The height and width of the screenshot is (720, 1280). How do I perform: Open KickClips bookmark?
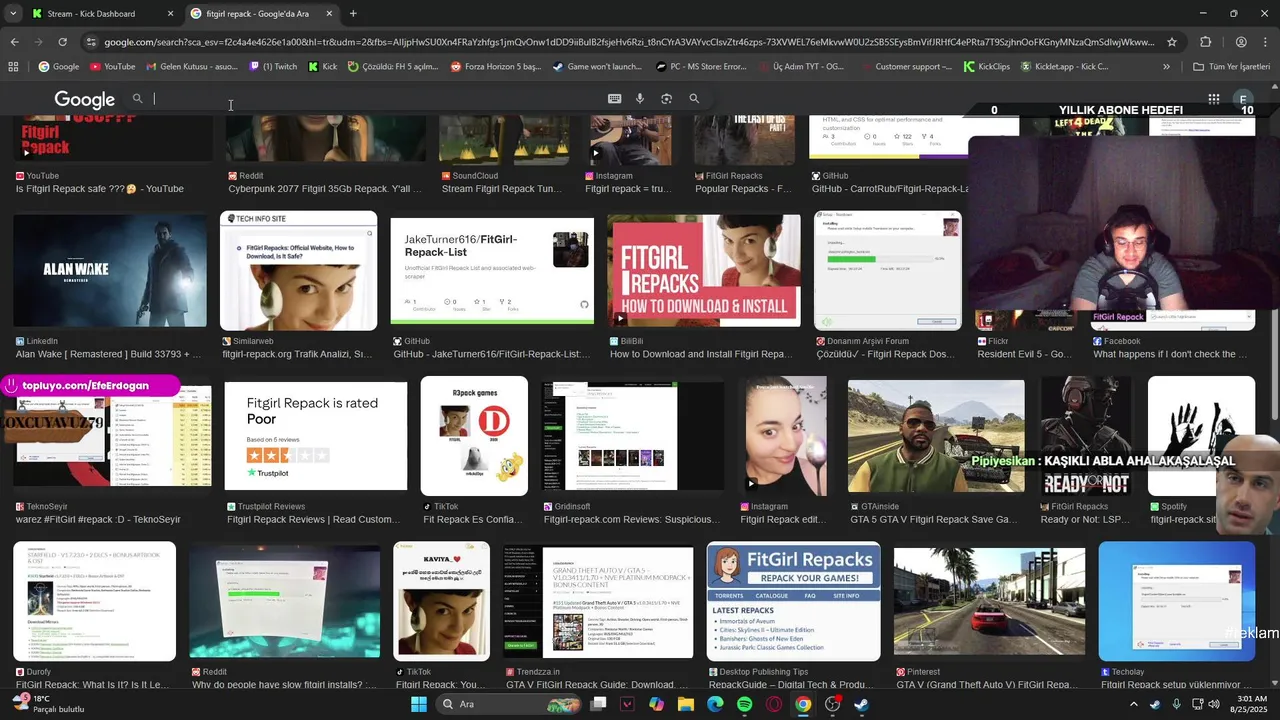pyautogui.click(x=986, y=67)
